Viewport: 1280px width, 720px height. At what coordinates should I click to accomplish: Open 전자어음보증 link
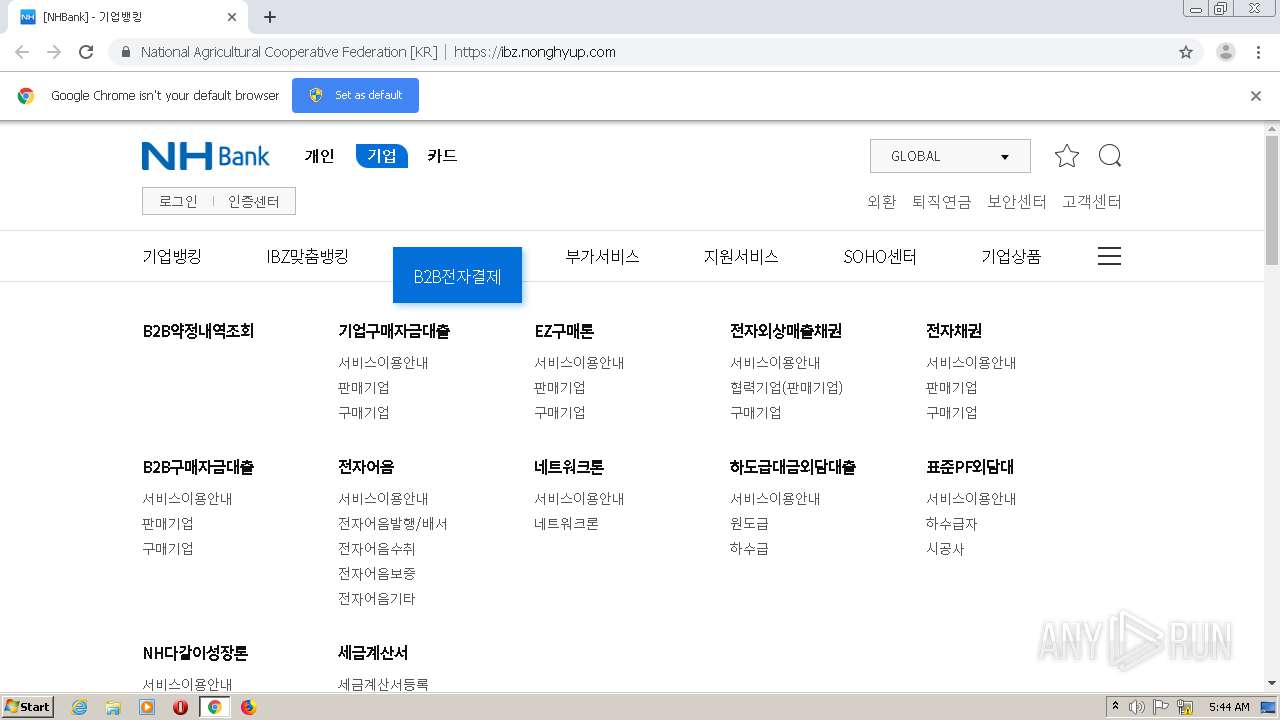(x=377, y=574)
